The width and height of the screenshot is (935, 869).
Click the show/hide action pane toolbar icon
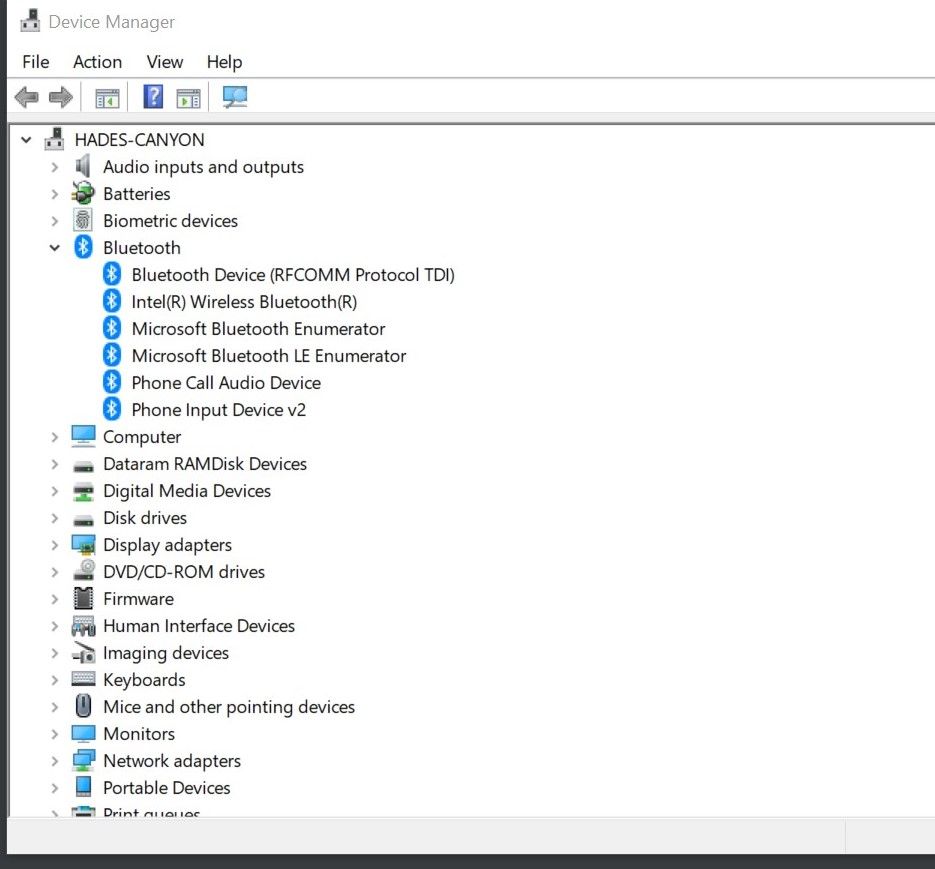188,97
